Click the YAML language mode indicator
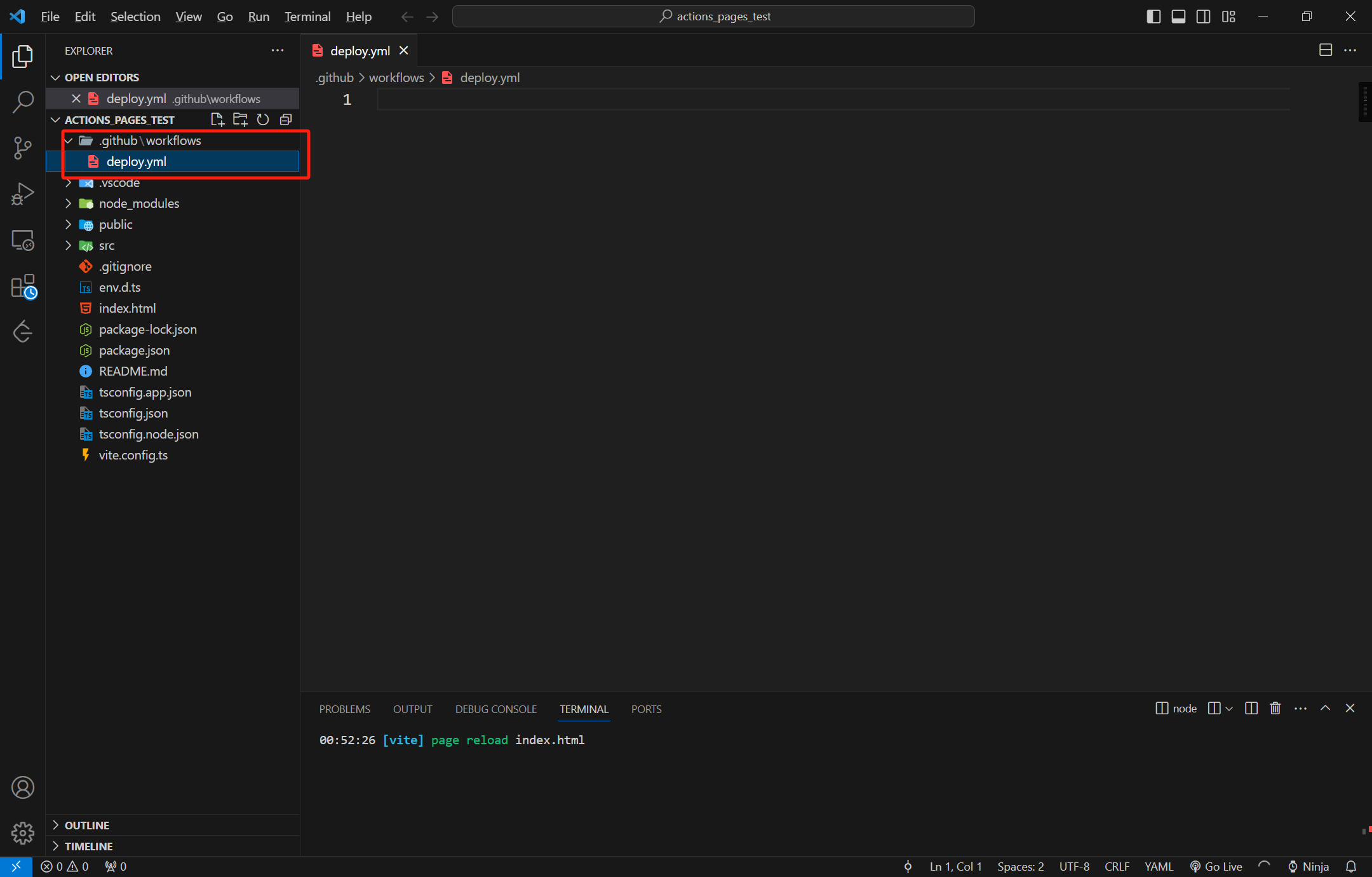This screenshot has width=1372, height=877. coord(1159,866)
